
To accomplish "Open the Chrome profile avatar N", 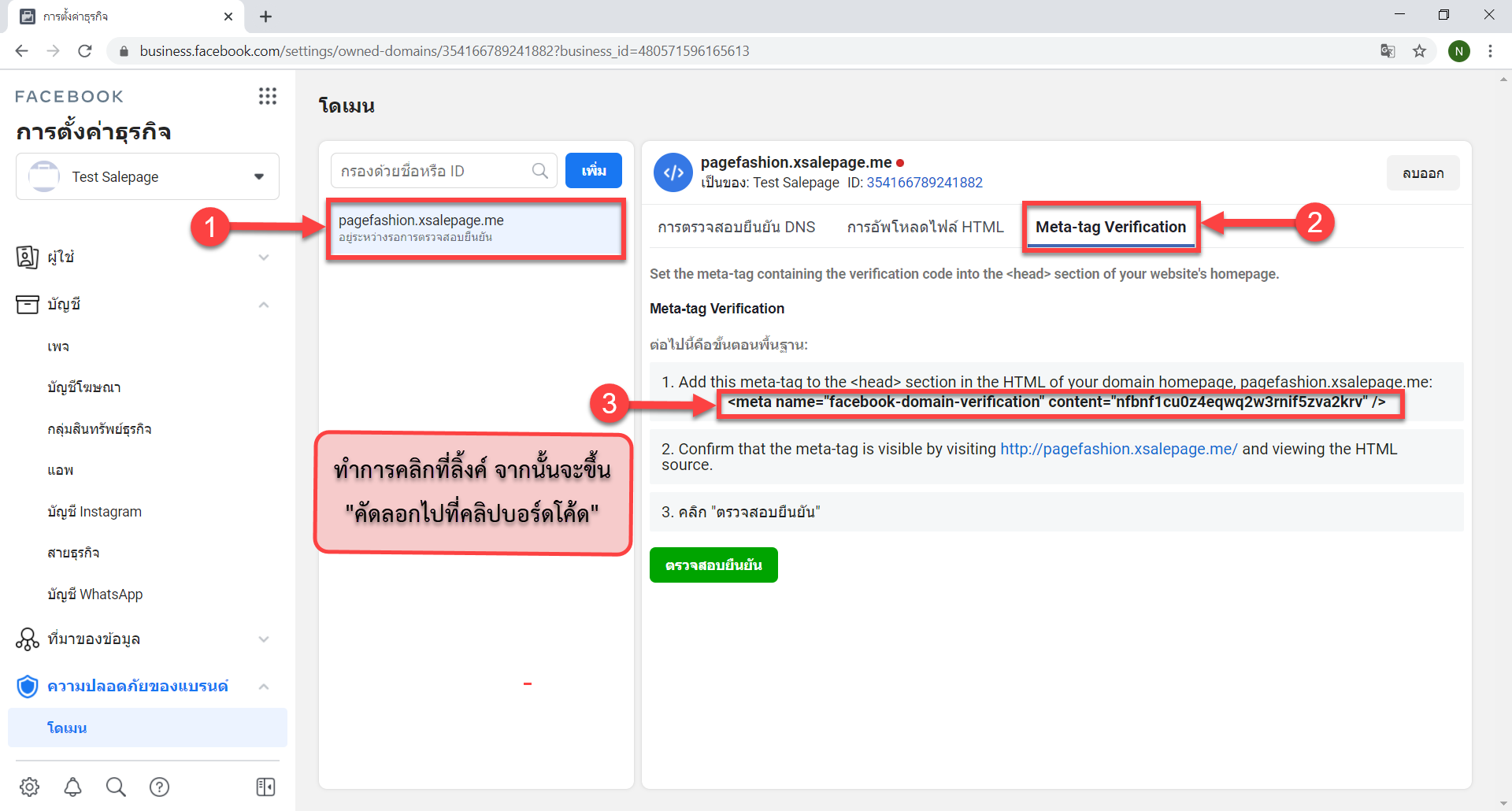I will tap(1459, 51).
